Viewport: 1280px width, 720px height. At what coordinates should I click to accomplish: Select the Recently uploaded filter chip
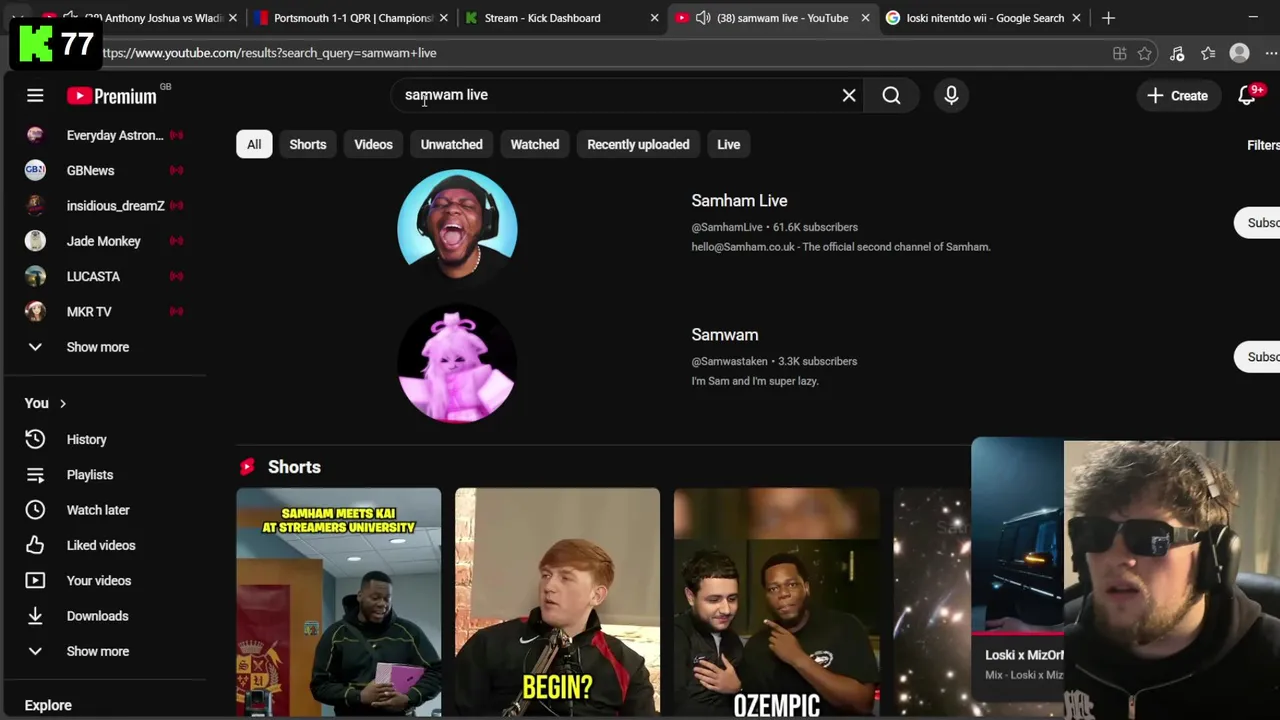638,144
